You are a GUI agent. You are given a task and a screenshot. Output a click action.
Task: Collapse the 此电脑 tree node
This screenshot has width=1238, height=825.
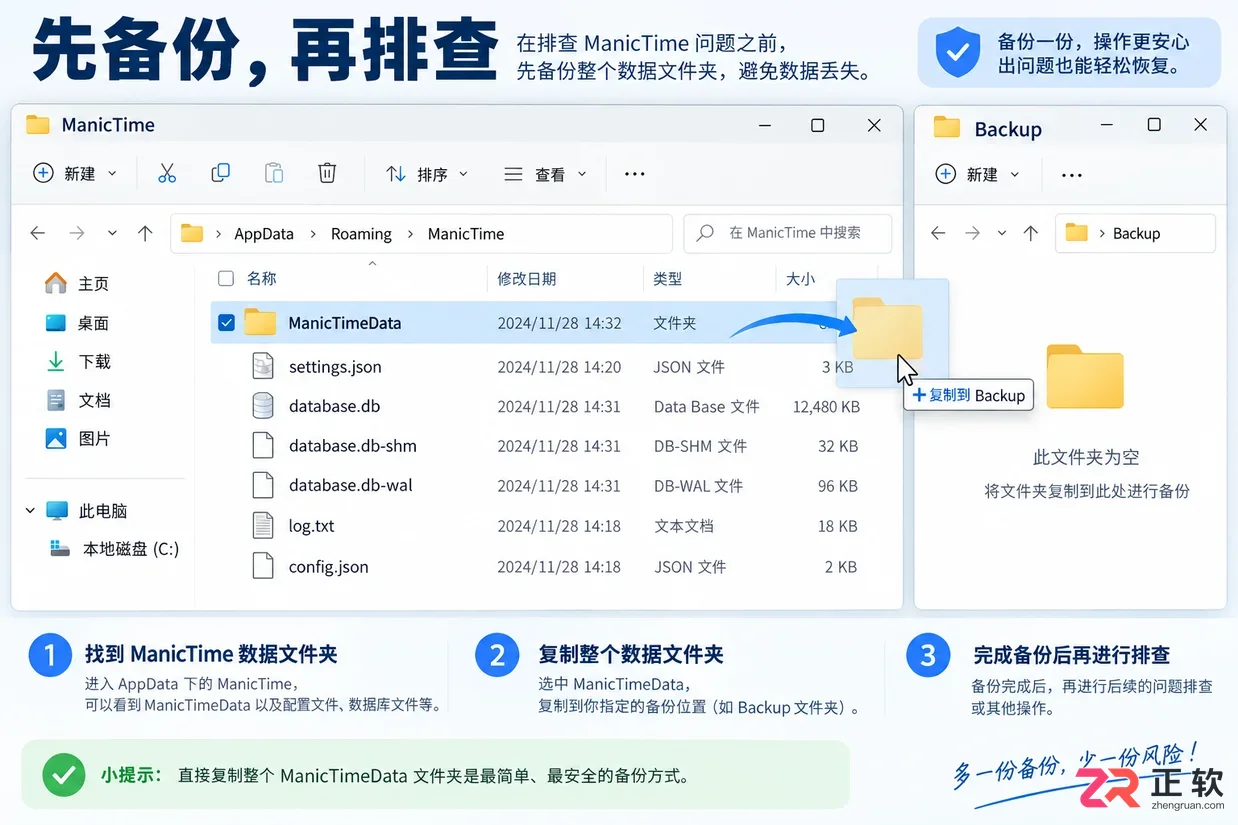point(30,511)
